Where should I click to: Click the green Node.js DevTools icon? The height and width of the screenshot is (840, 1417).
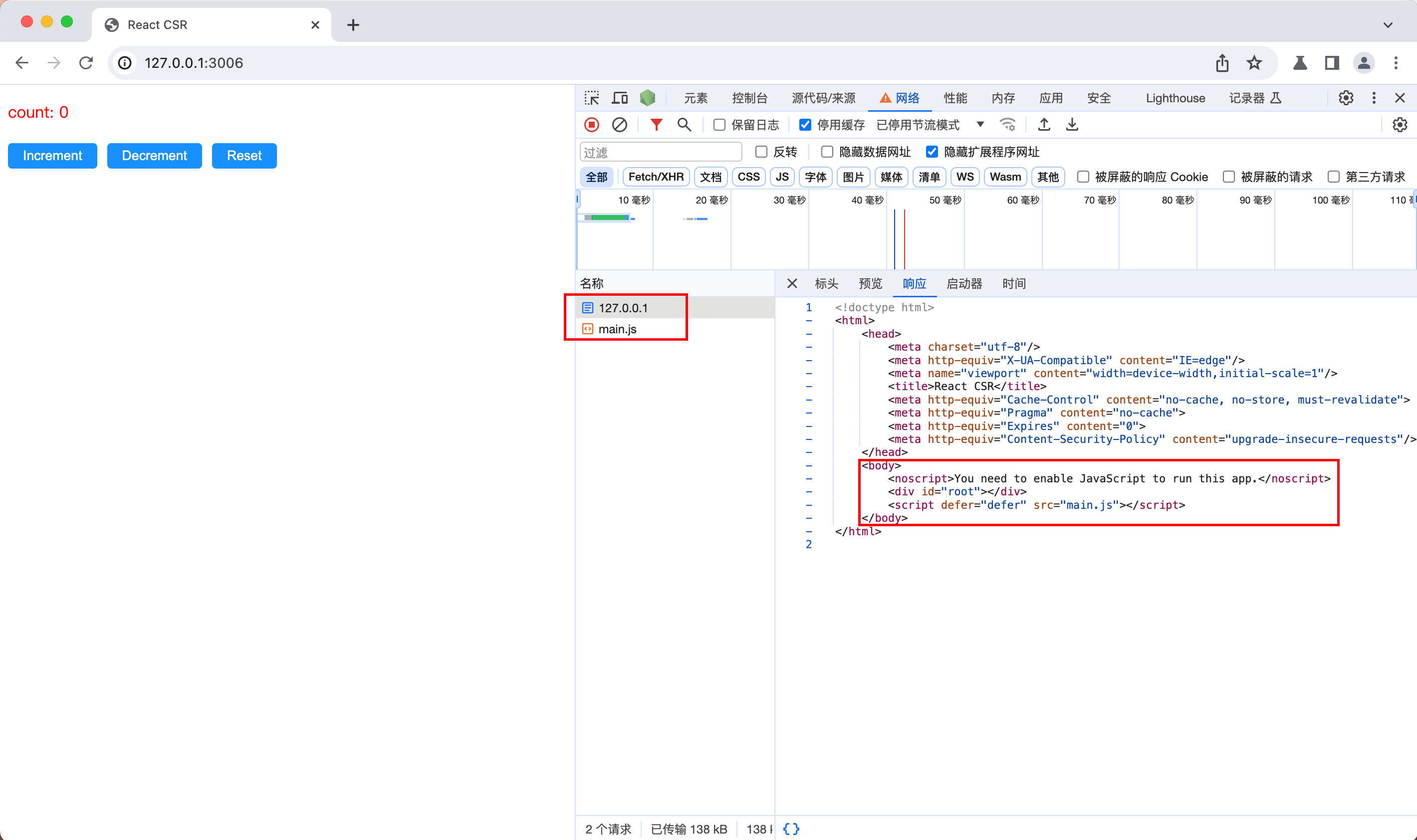(x=648, y=98)
